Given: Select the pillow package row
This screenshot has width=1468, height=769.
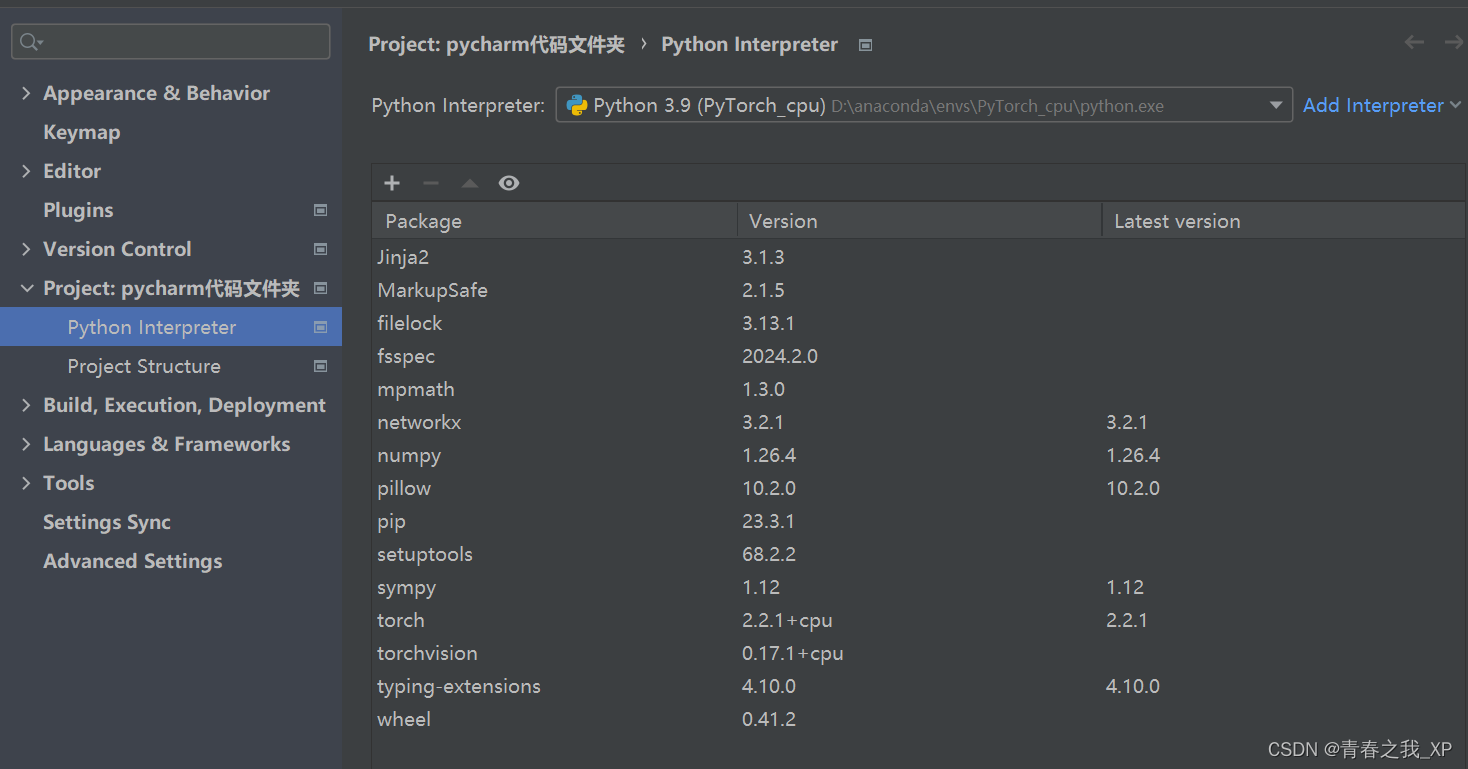Looking at the screenshot, I should pos(918,488).
